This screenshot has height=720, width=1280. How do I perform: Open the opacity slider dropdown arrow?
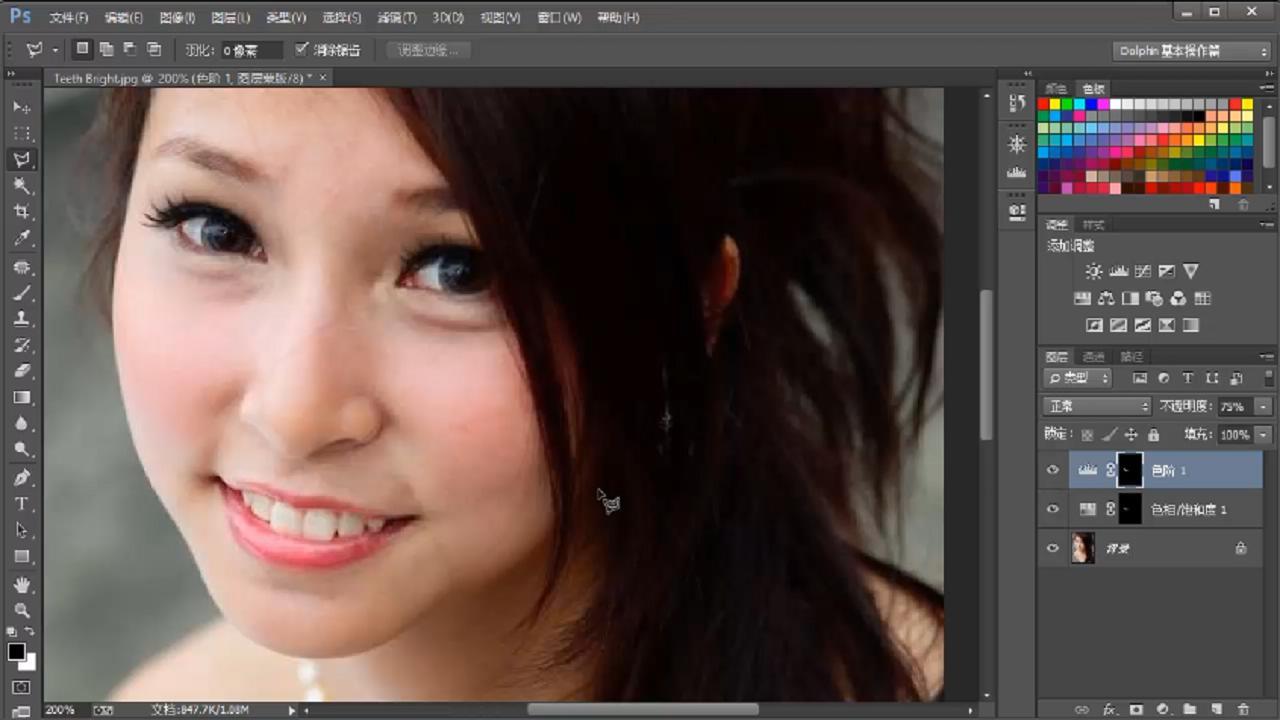point(1264,407)
